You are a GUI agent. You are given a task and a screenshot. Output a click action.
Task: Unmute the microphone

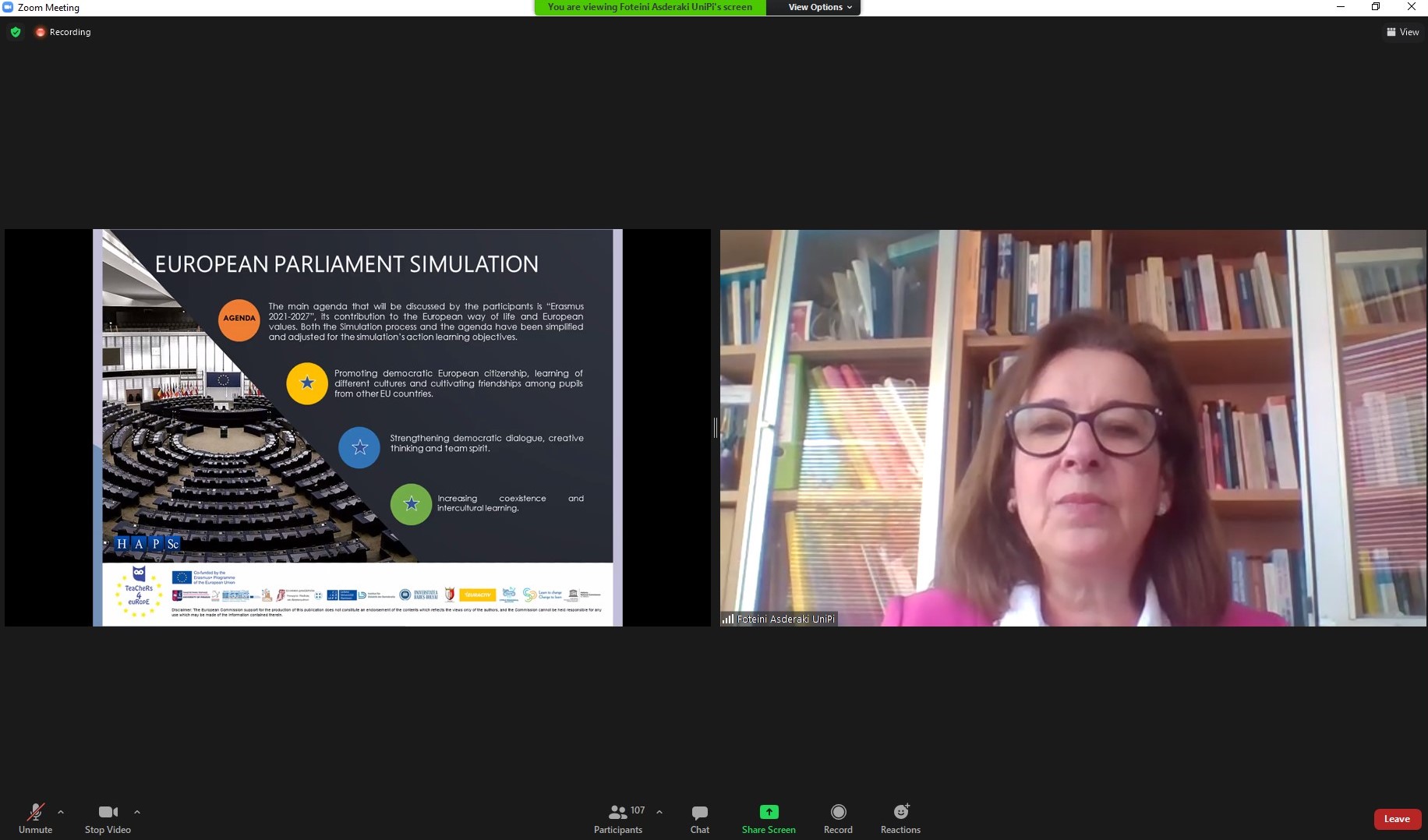click(35, 818)
